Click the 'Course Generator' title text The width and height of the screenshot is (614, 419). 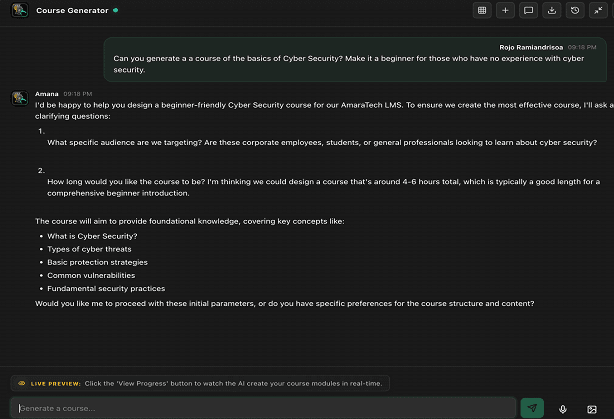72,11
